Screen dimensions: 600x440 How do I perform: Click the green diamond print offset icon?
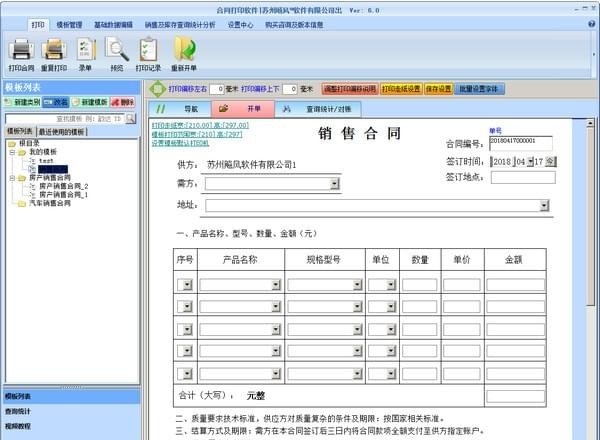click(158, 89)
